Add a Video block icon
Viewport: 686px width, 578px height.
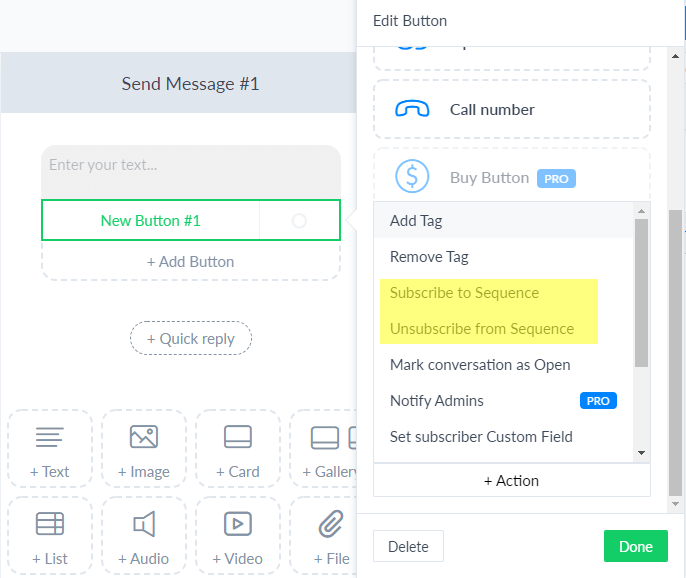click(x=238, y=524)
